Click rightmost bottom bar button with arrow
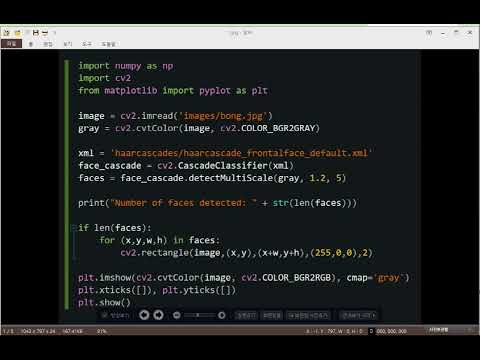The width and height of the screenshot is (480, 360). pos(358,315)
